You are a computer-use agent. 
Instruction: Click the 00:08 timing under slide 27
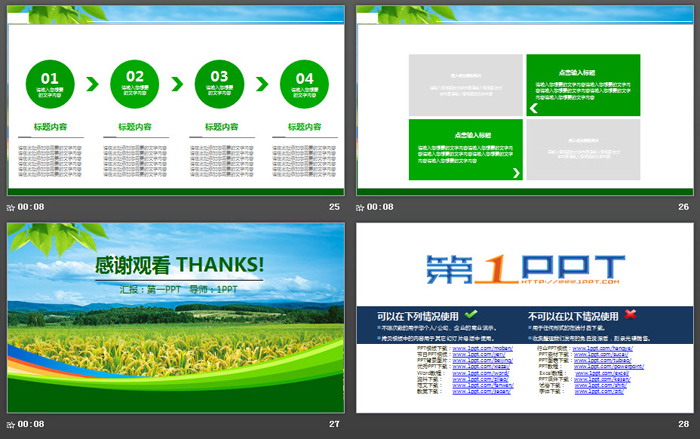click(32, 424)
